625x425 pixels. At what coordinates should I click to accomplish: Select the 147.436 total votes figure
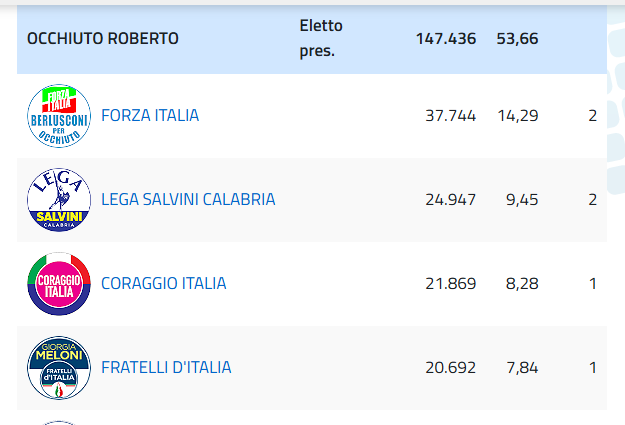coord(446,39)
